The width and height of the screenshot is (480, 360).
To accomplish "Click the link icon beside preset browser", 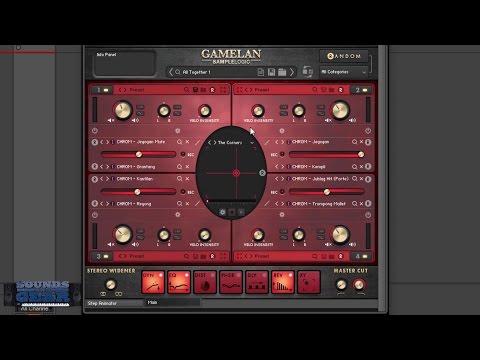I will (307, 72).
